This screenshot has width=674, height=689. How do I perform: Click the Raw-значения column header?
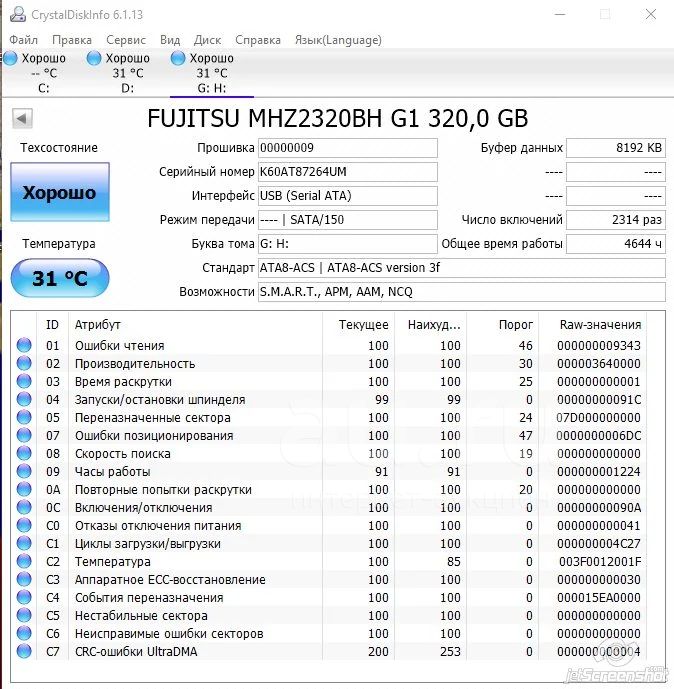tap(593, 325)
